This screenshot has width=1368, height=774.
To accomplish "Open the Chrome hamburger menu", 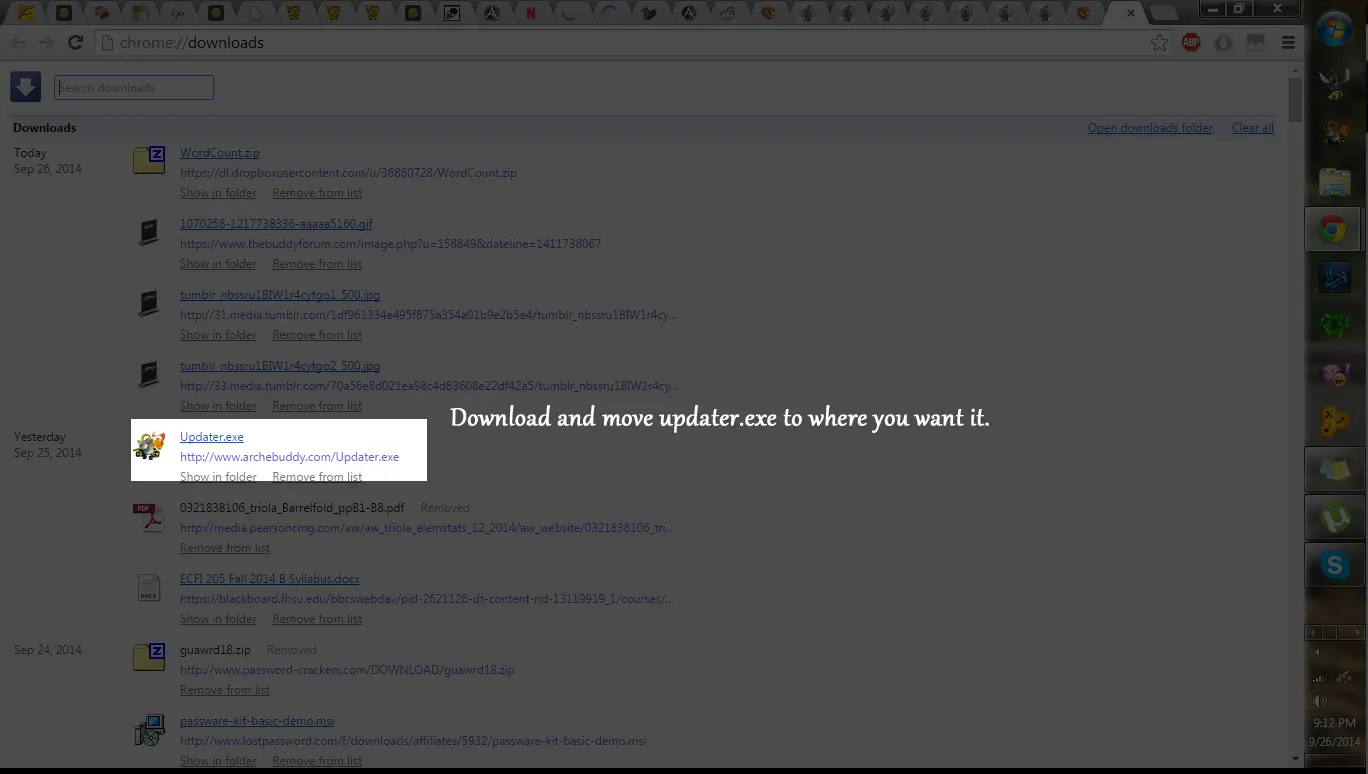I will click(x=1288, y=43).
